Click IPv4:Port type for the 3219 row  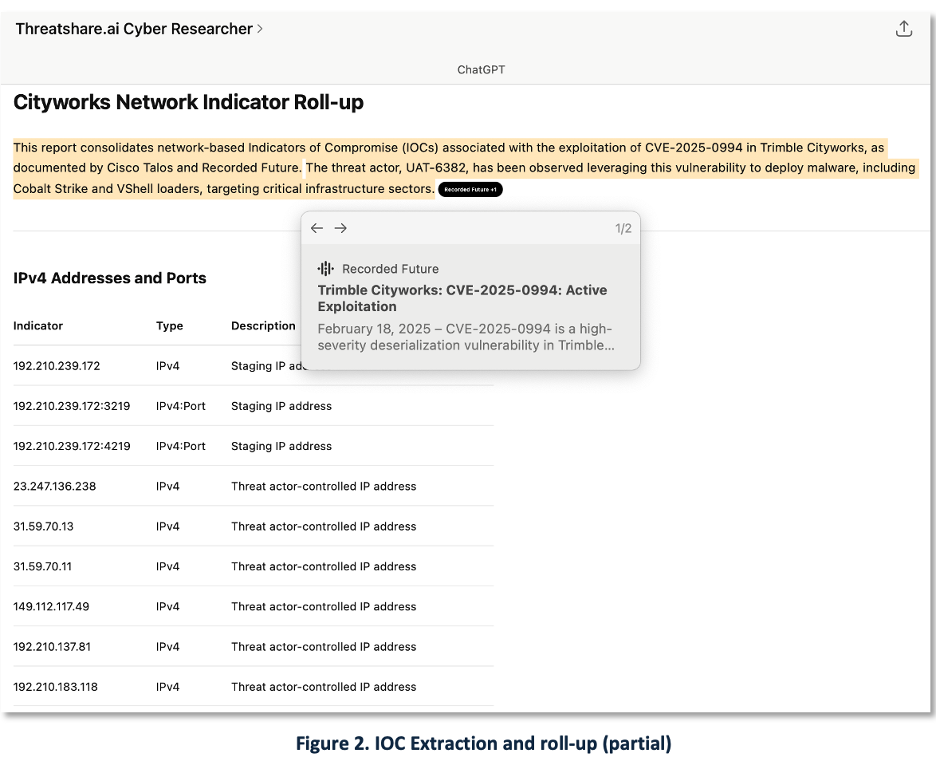(x=181, y=406)
